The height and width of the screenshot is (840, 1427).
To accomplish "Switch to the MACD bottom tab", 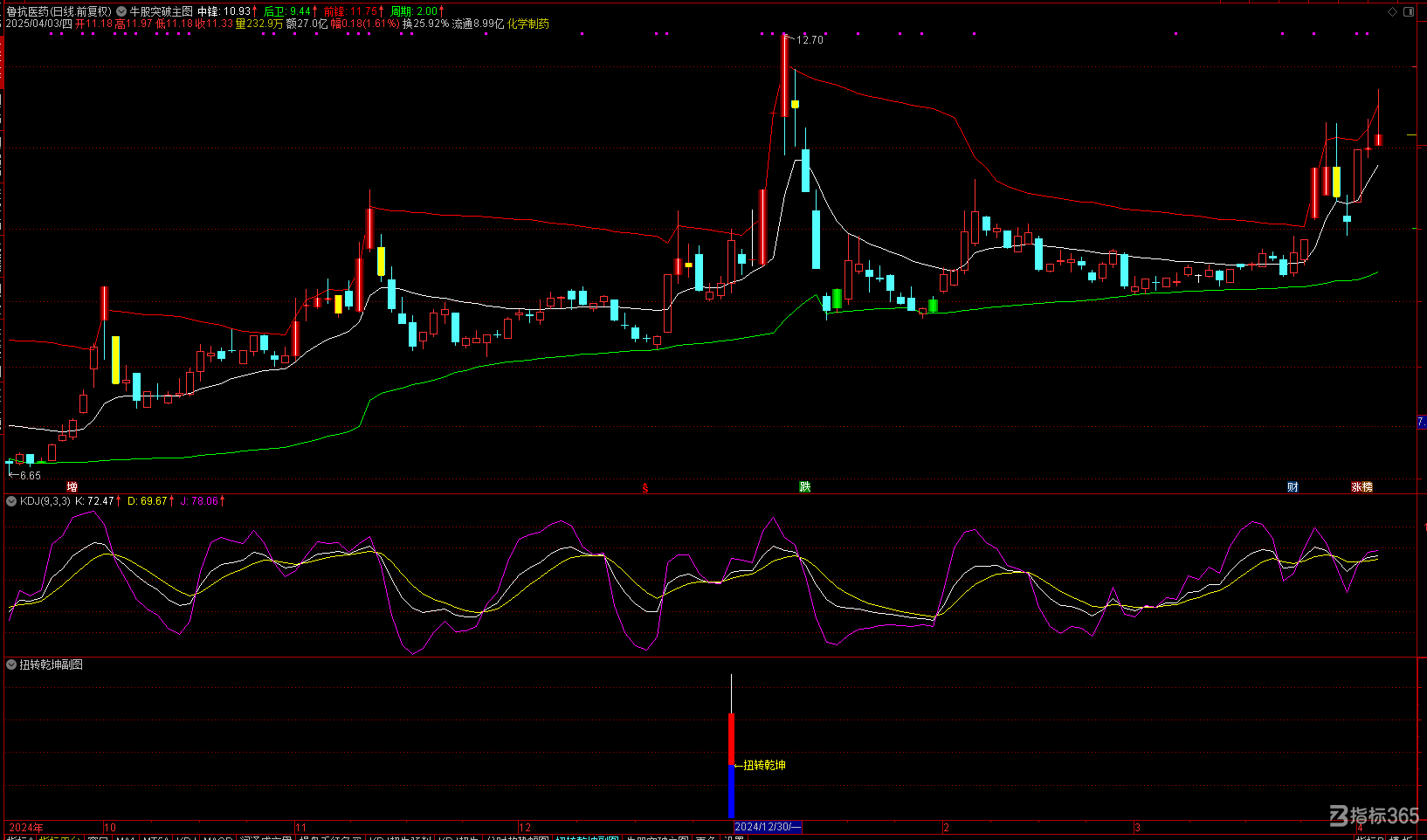I will [x=217, y=838].
